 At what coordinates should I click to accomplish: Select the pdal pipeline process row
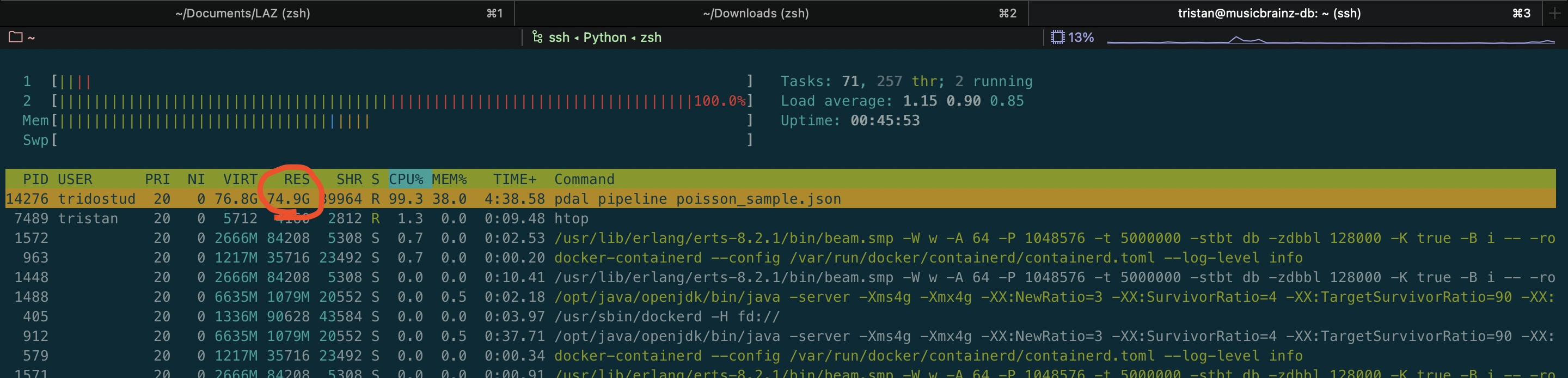tap(697, 199)
